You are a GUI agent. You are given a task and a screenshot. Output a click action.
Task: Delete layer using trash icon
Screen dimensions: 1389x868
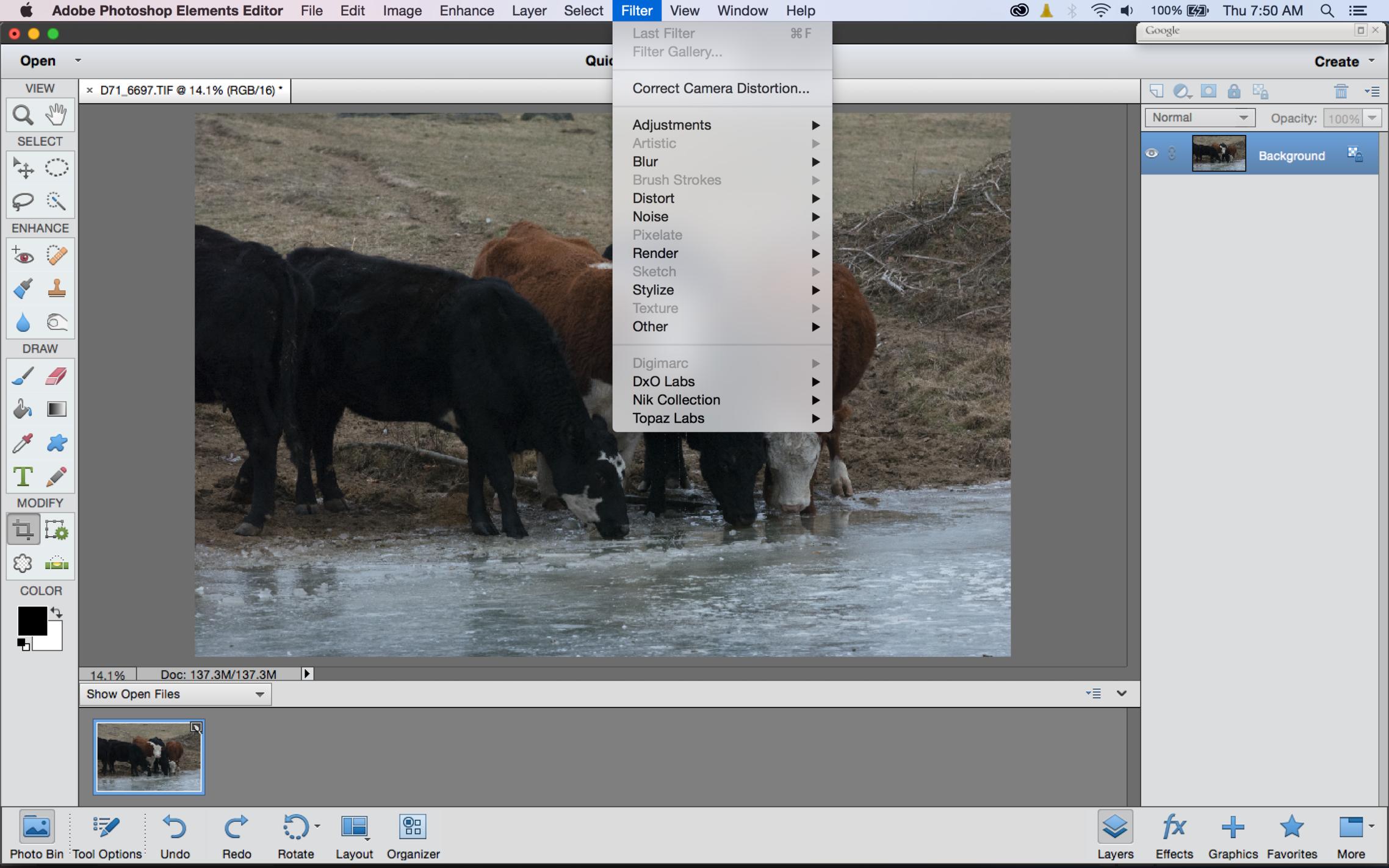pos(1340,91)
